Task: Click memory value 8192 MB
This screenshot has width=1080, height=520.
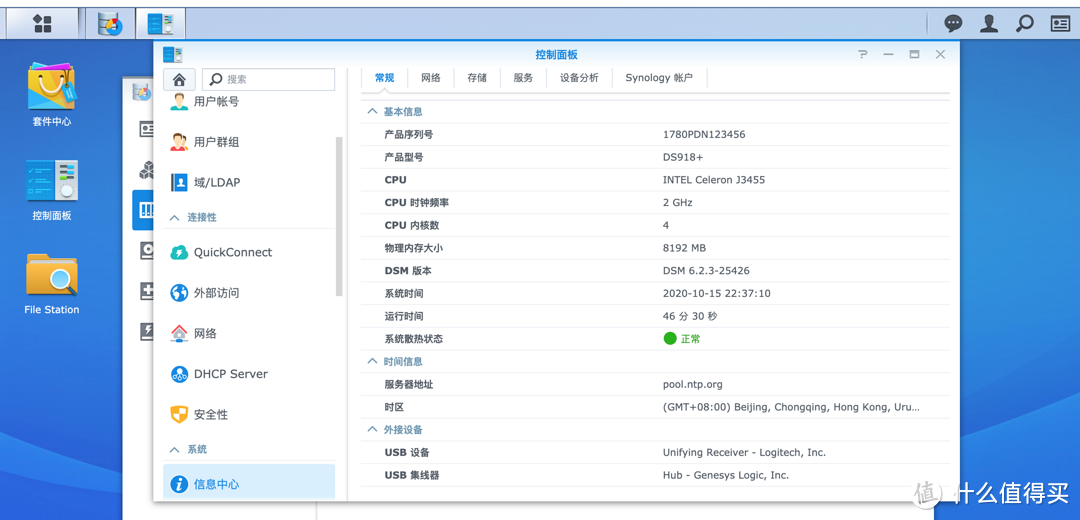Action: click(x=684, y=248)
